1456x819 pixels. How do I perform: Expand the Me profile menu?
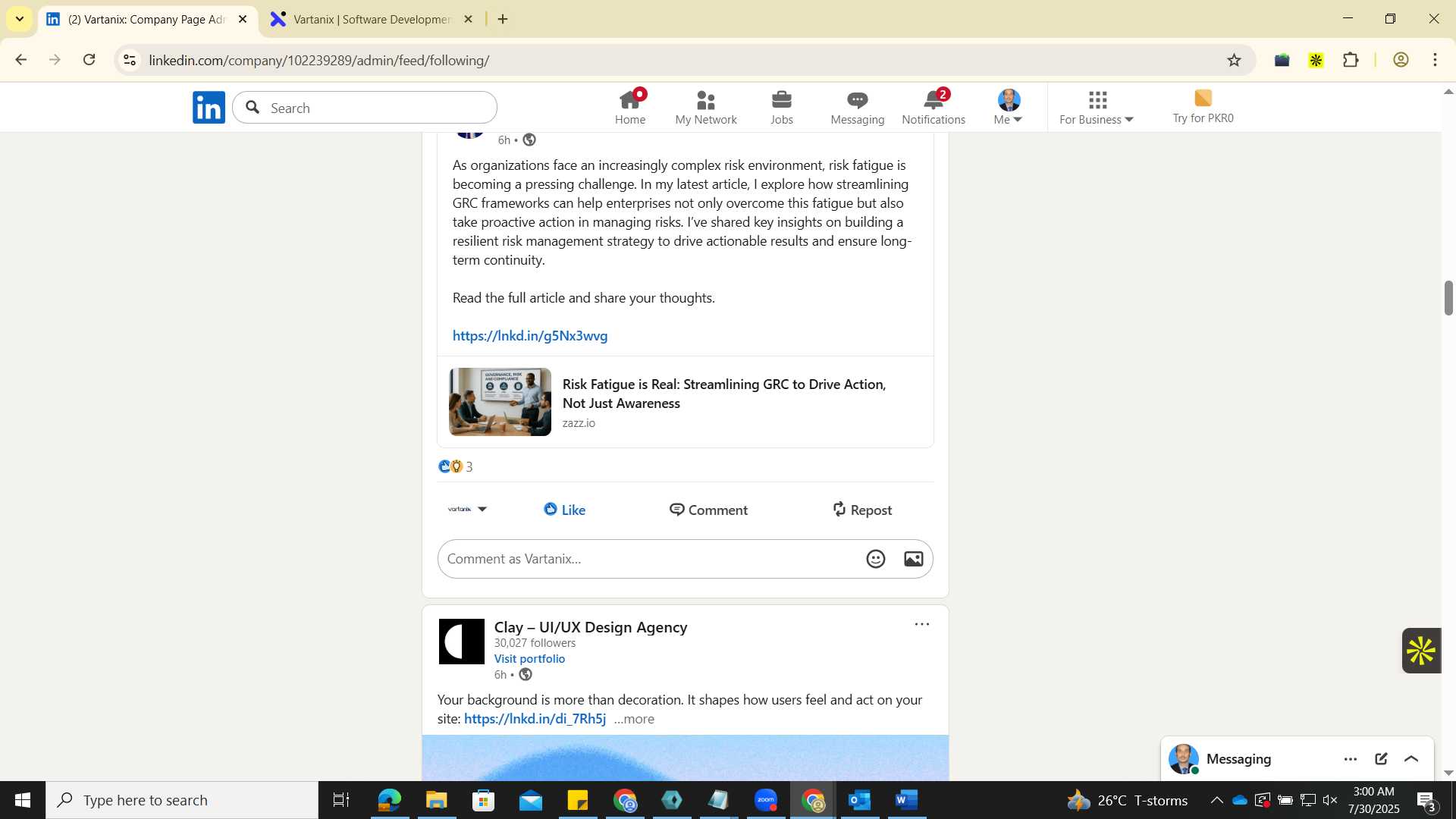(1009, 107)
